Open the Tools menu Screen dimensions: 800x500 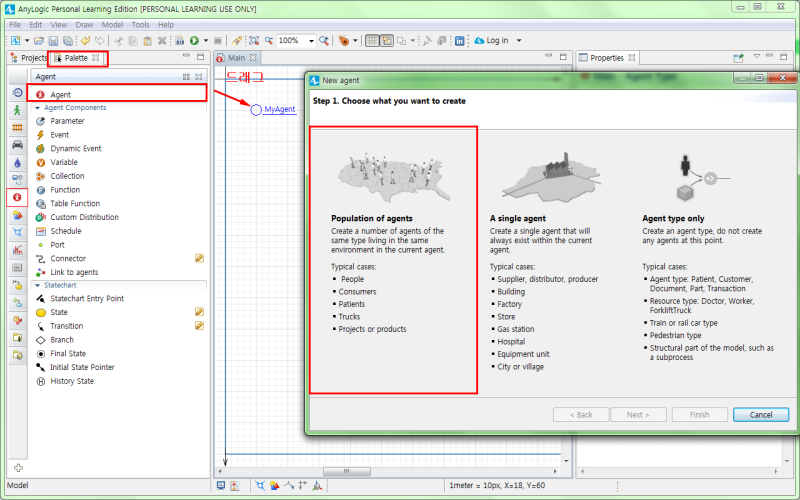coord(140,24)
